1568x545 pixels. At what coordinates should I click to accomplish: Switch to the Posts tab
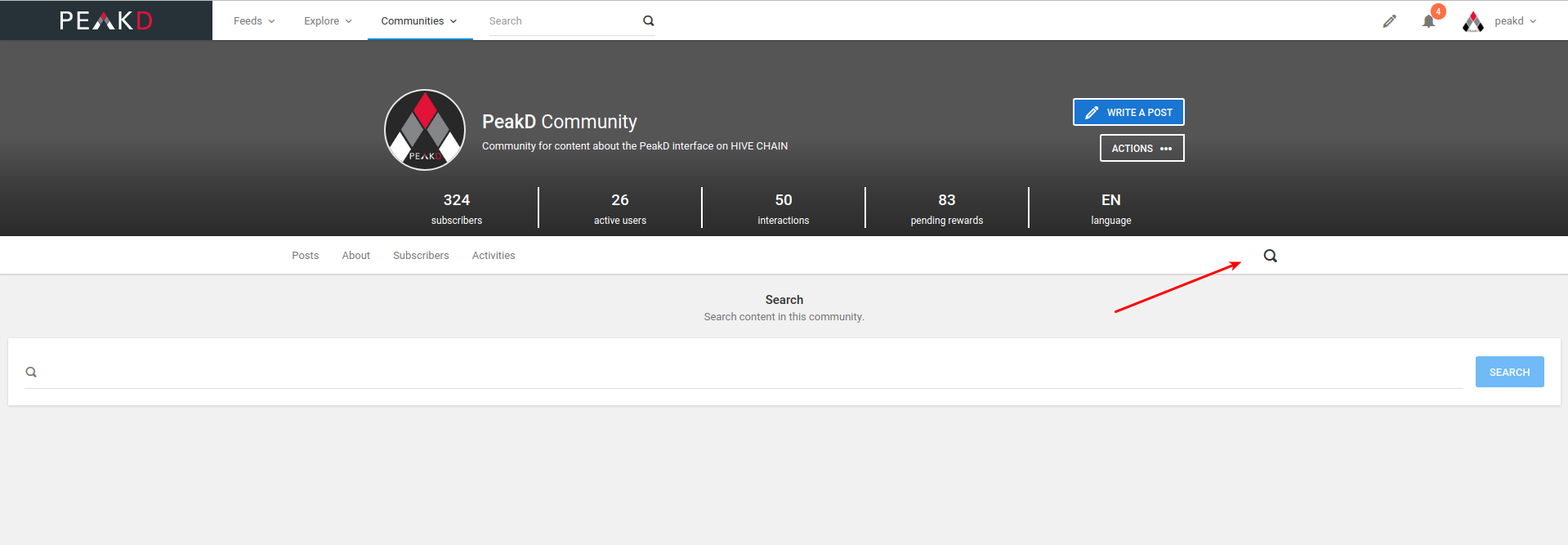coord(306,256)
